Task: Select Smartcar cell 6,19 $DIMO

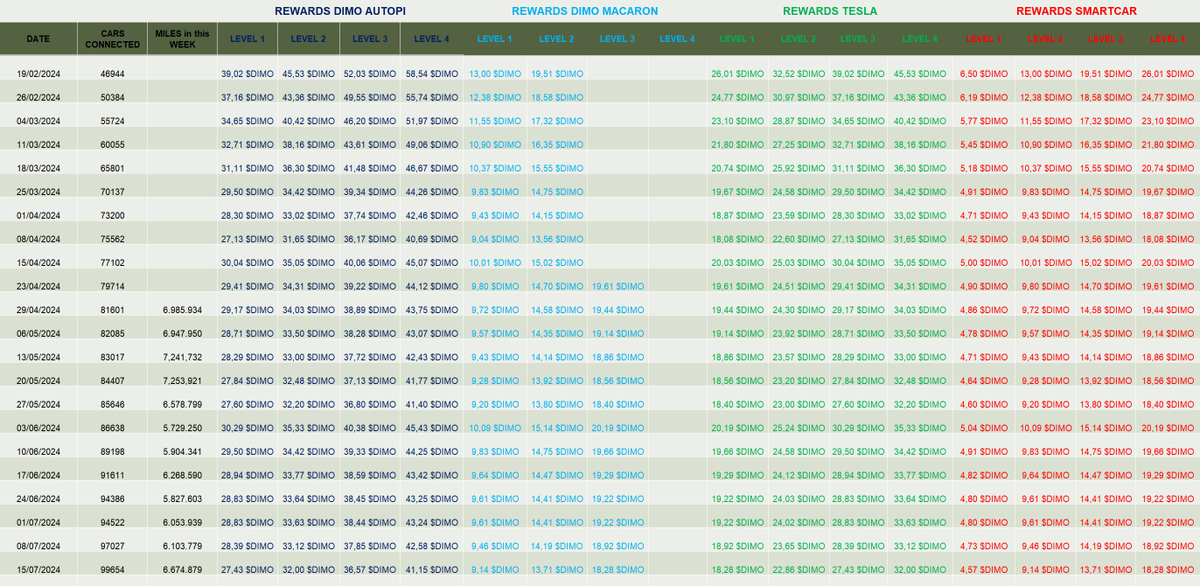Action: [983, 98]
